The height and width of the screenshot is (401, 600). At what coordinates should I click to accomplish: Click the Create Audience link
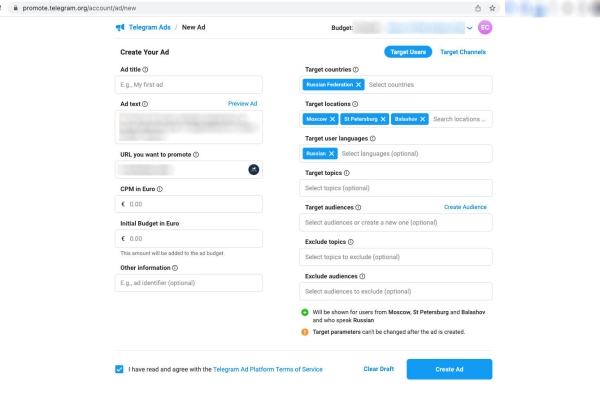465,207
